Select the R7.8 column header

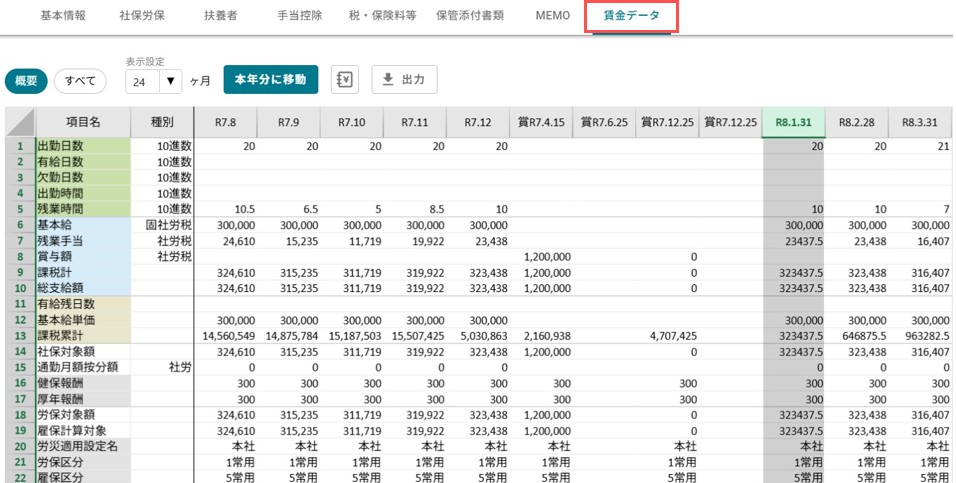pyautogui.click(x=226, y=123)
